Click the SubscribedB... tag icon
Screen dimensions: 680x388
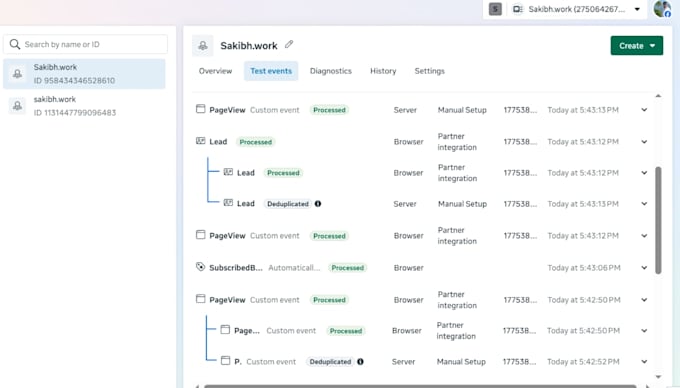point(200,267)
